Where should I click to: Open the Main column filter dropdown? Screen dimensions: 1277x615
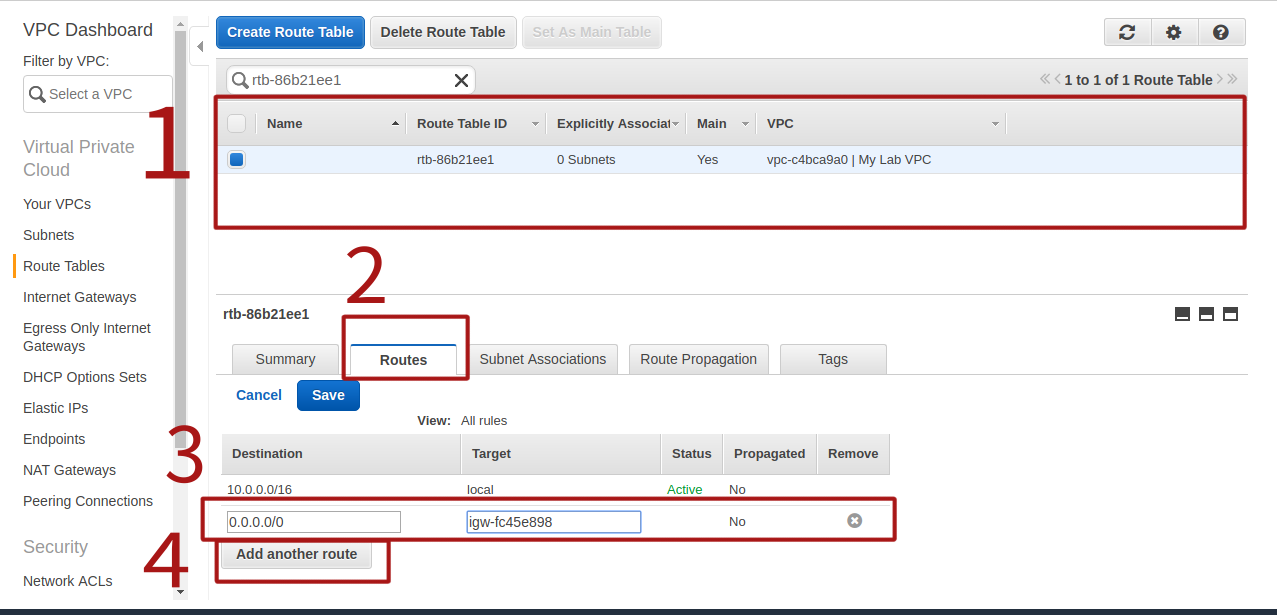pos(745,124)
